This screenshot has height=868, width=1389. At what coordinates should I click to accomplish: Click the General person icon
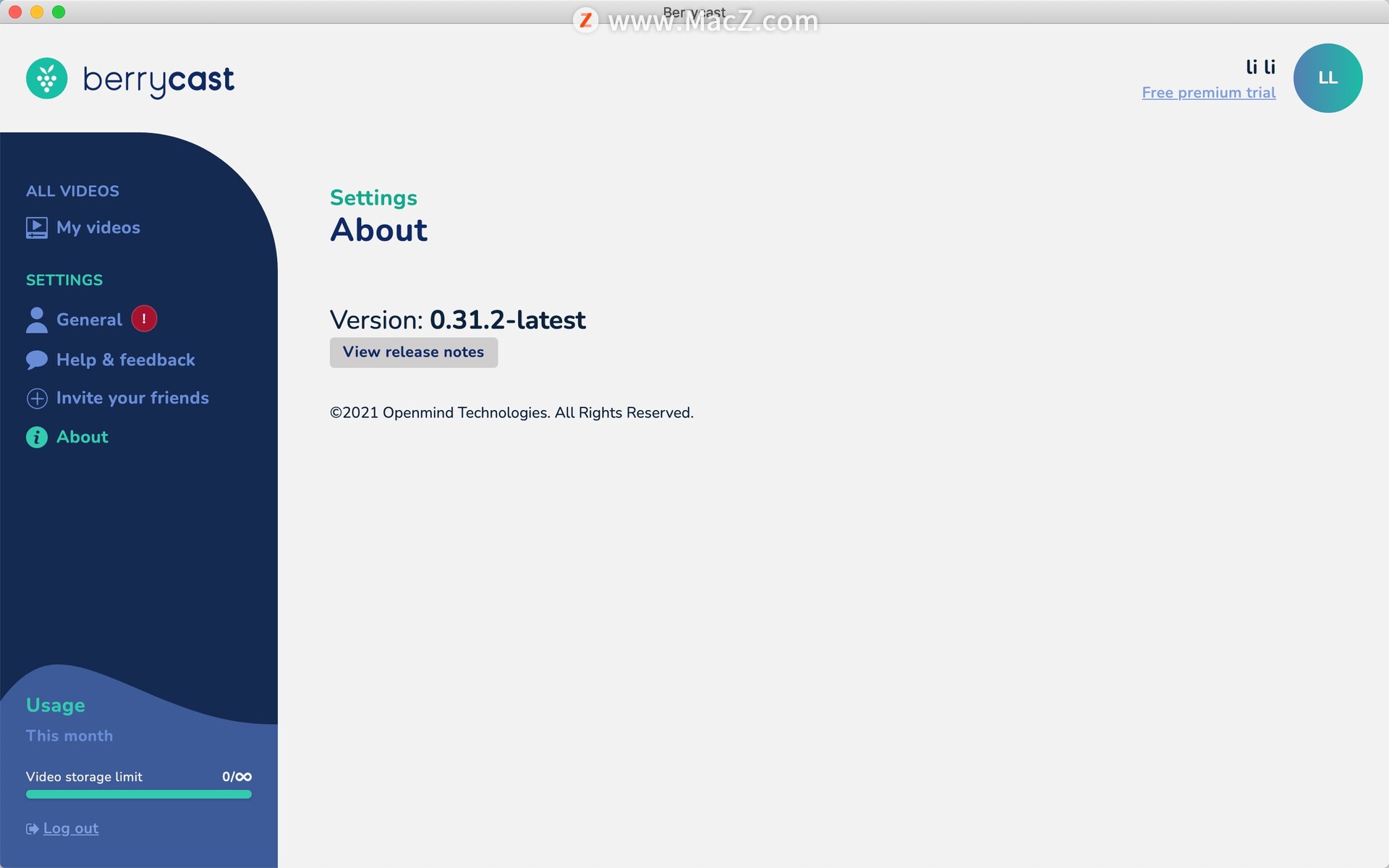[37, 320]
